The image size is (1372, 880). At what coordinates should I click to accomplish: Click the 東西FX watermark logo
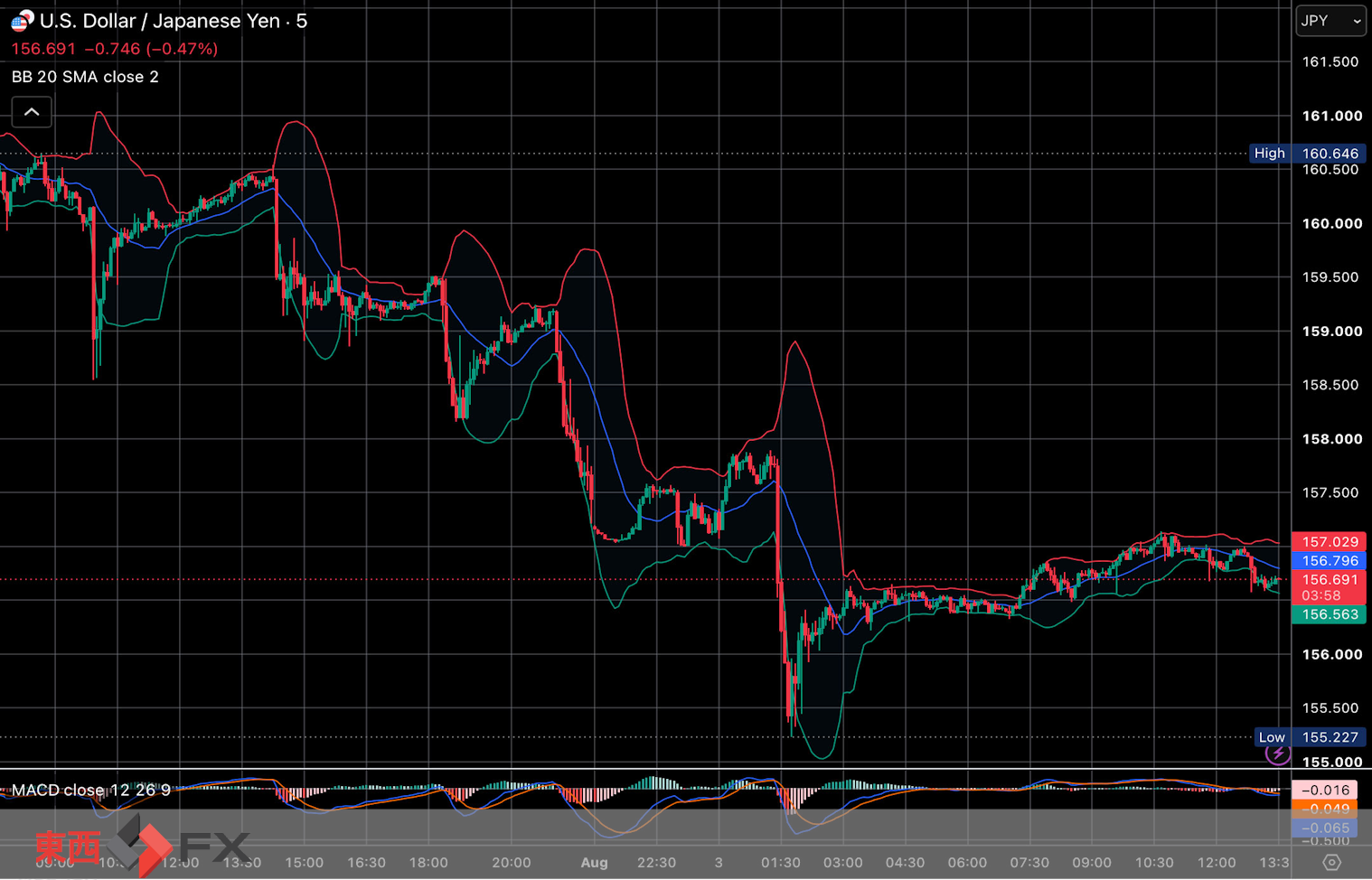[x=142, y=847]
